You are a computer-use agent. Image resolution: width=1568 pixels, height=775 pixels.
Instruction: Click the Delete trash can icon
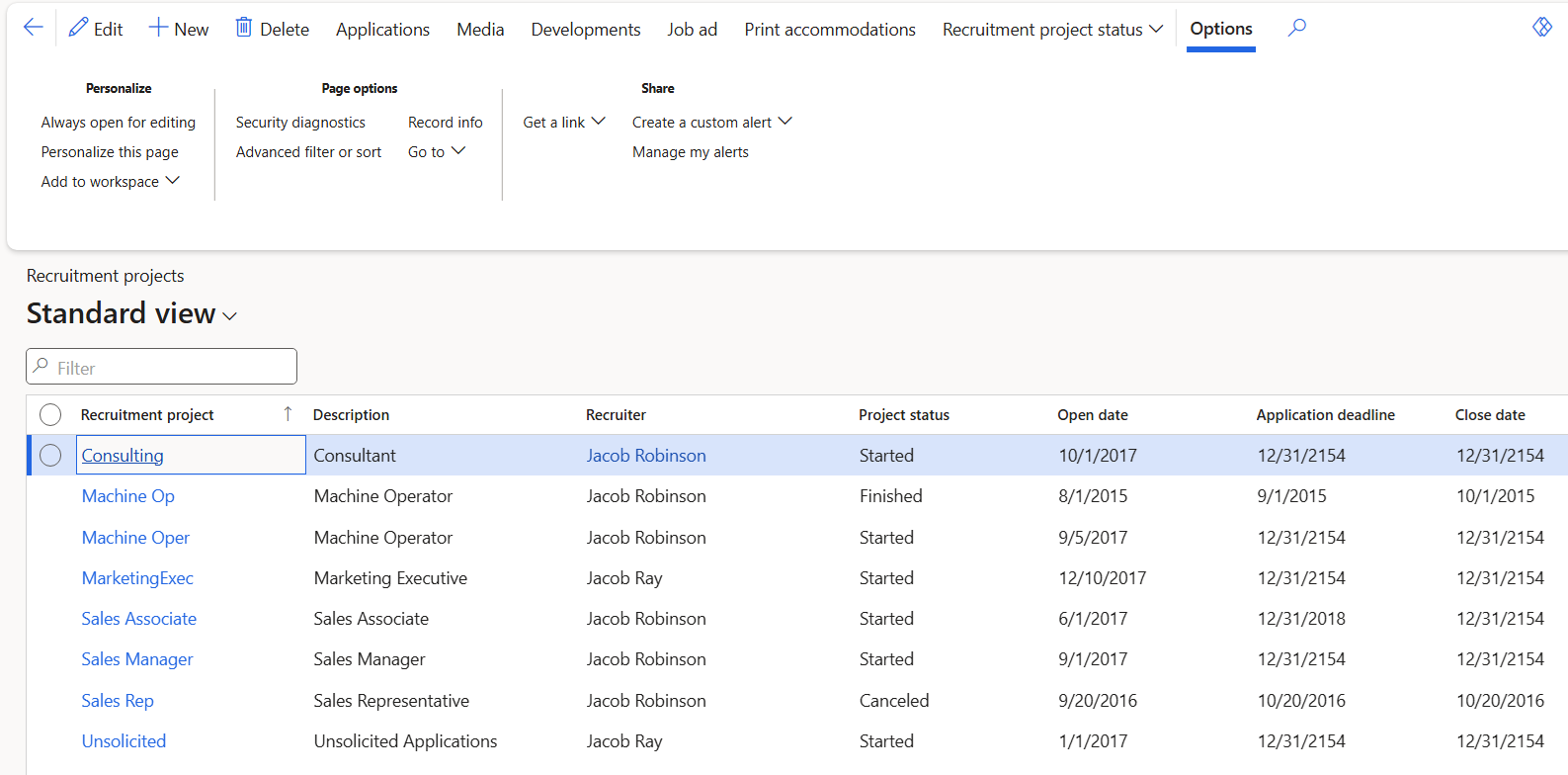(243, 28)
